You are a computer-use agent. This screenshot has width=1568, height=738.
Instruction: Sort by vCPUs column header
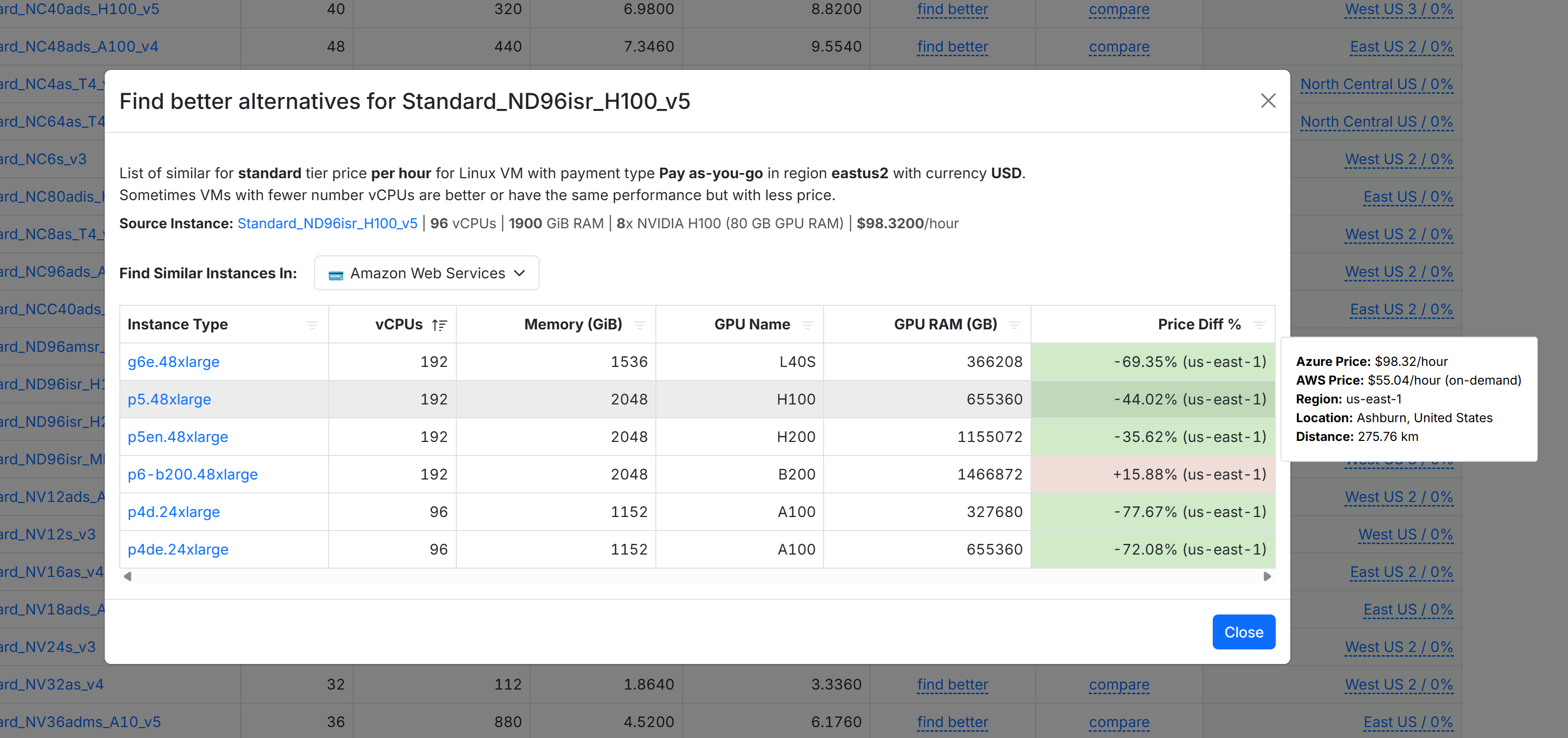click(399, 325)
